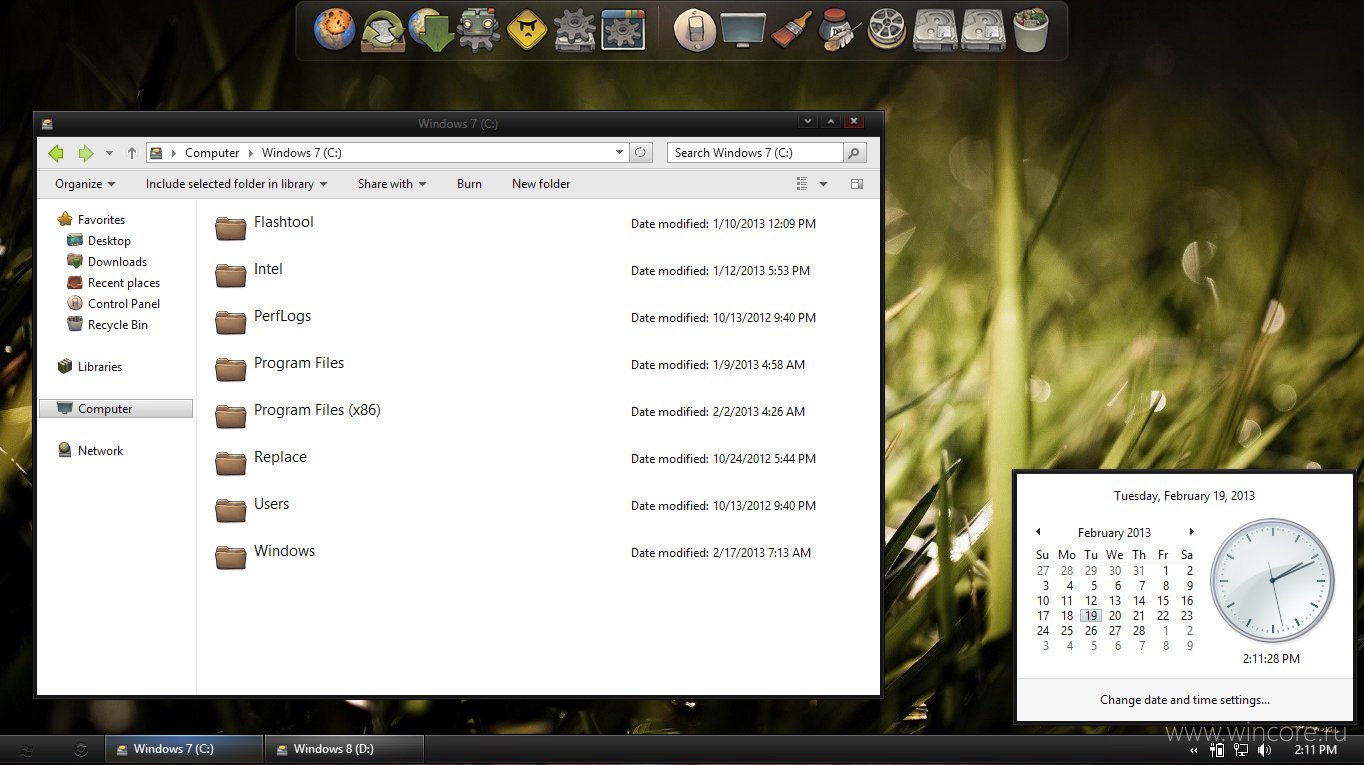Go forward with the green right arrow
The height and width of the screenshot is (765, 1364).
tap(86, 153)
